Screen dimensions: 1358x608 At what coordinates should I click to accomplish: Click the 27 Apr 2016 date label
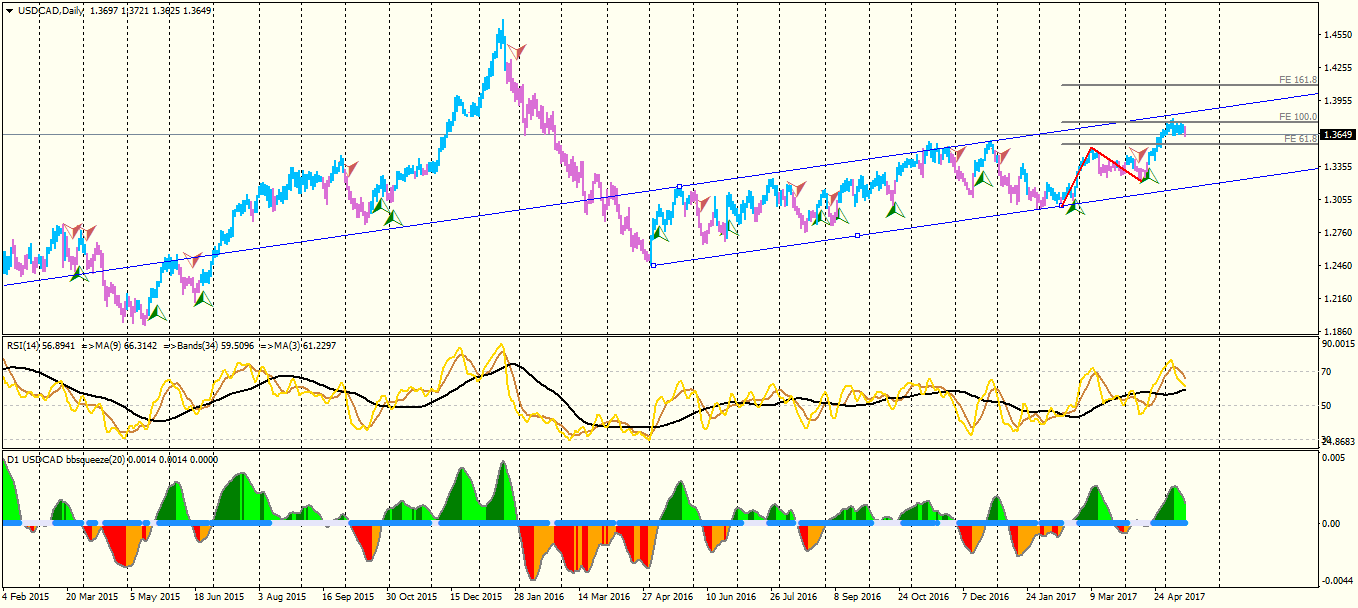coord(669,596)
